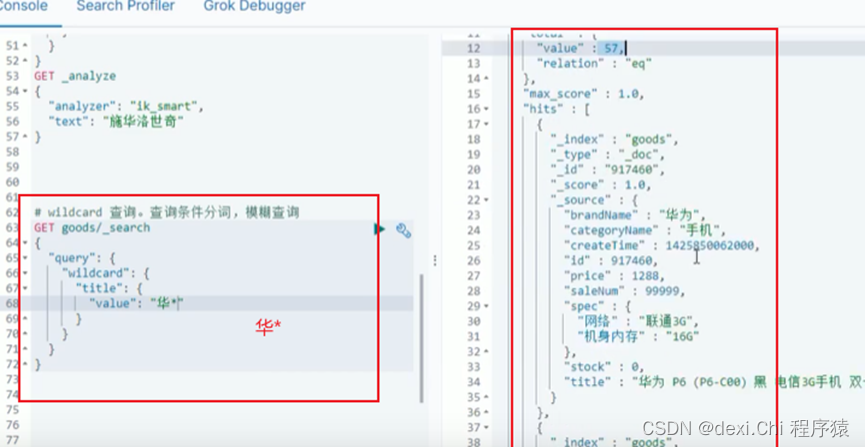This screenshot has width=865, height=447.
Task: Collapse the fold arrow at editor line 54
Action: click(25, 91)
